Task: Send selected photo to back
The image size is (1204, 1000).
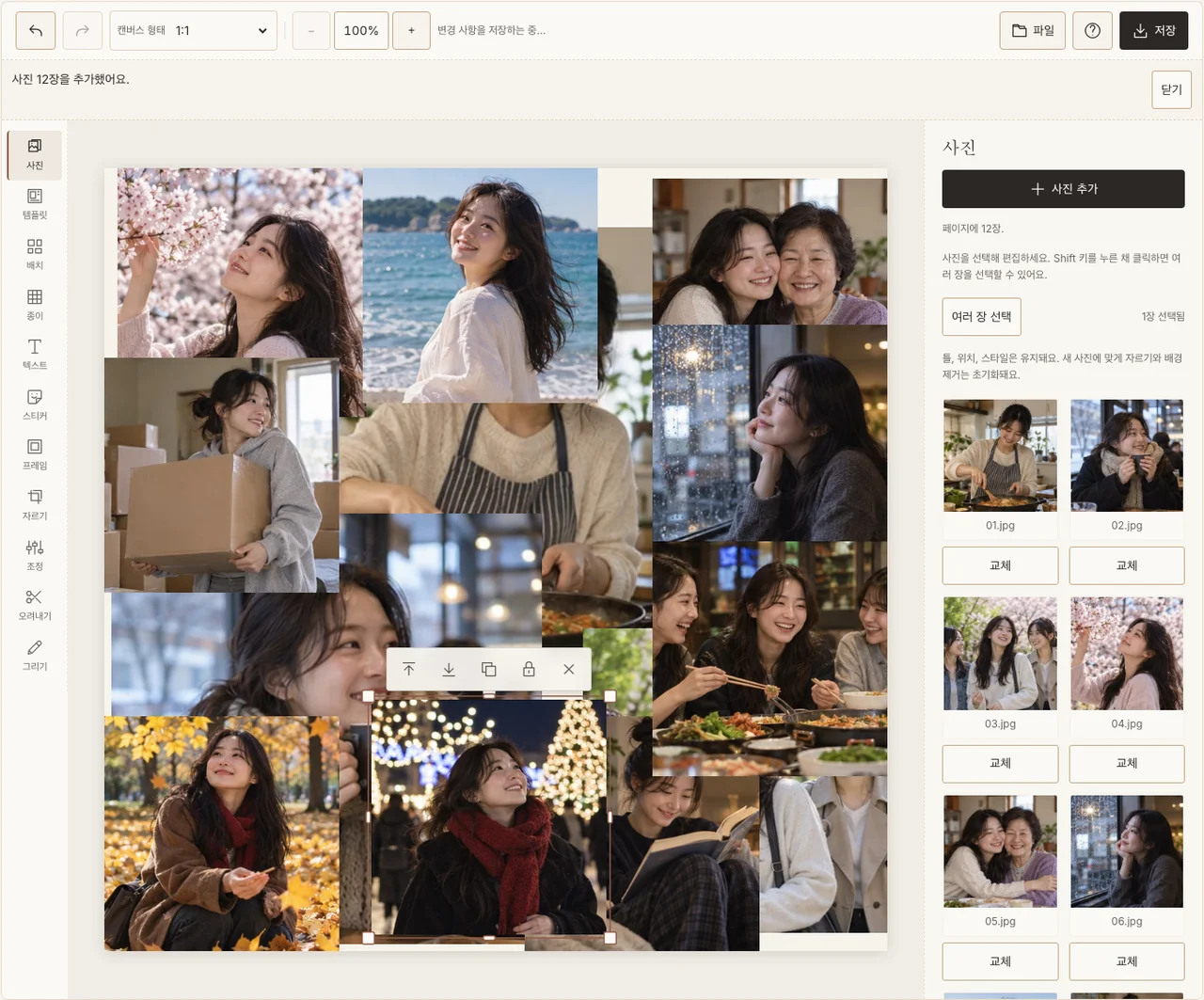Action: [449, 669]
